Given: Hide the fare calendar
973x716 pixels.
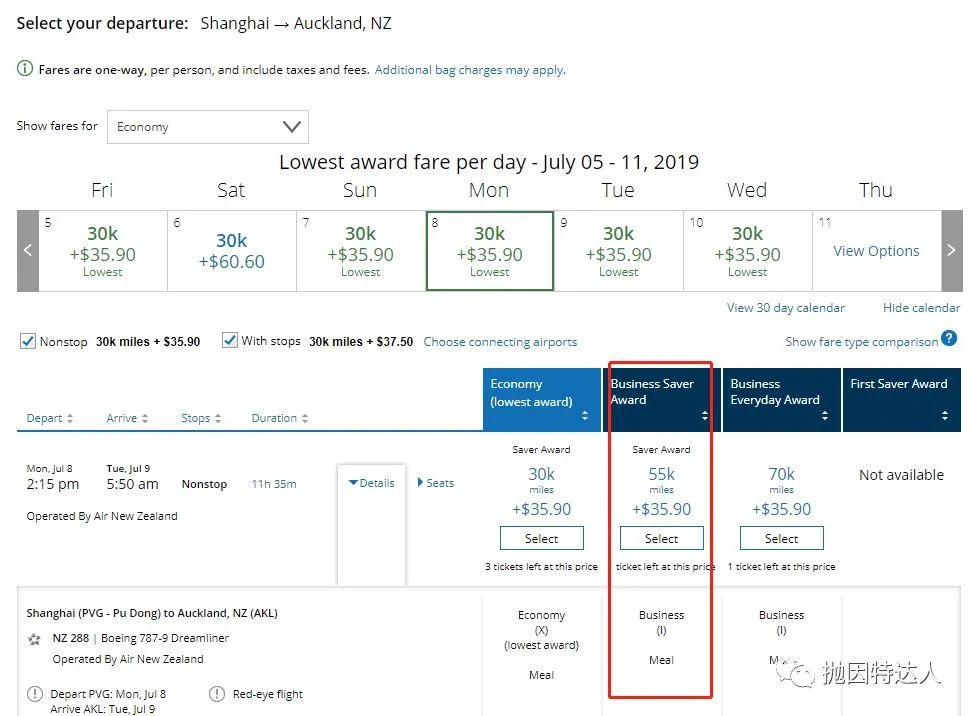Looking at the screenshot, I should (x=921, y=307).
